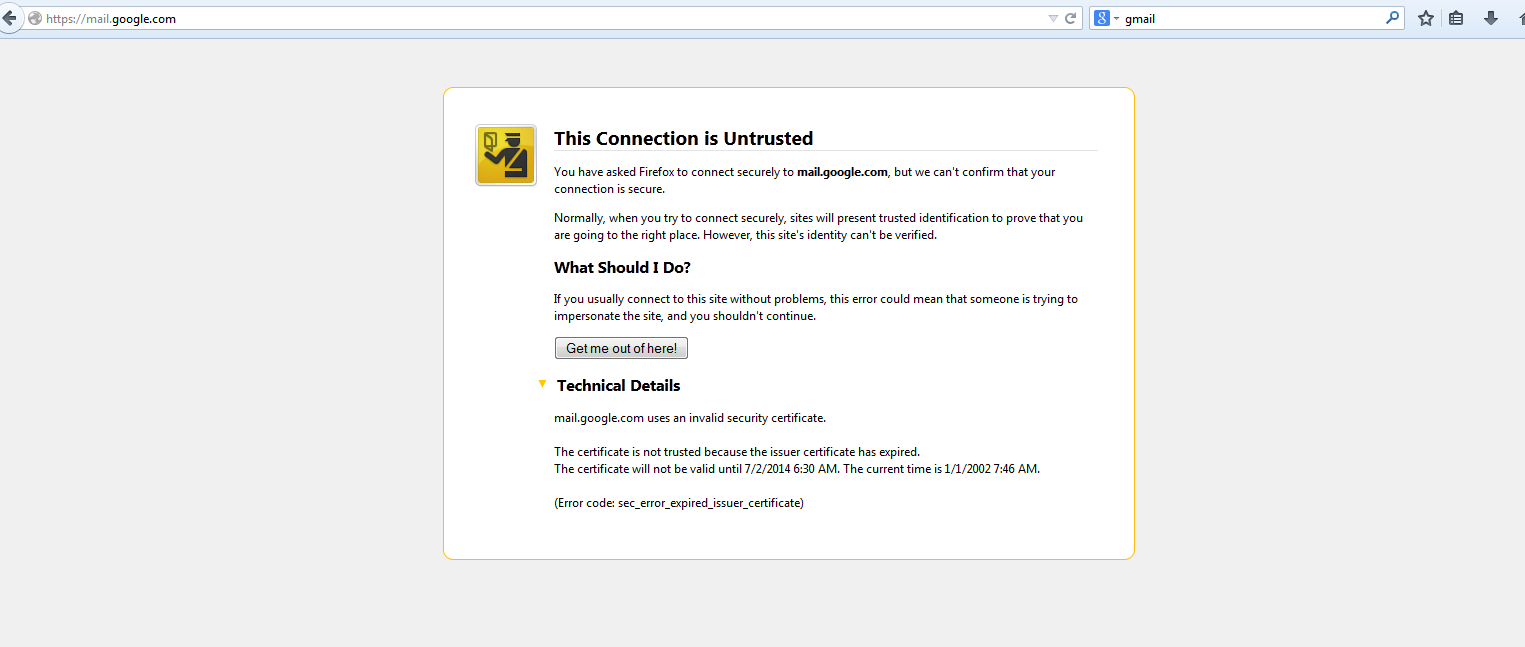1525x647 pixels.
Task: Open the URL bar history dropdown arrow
Action: coord(1052,19)
